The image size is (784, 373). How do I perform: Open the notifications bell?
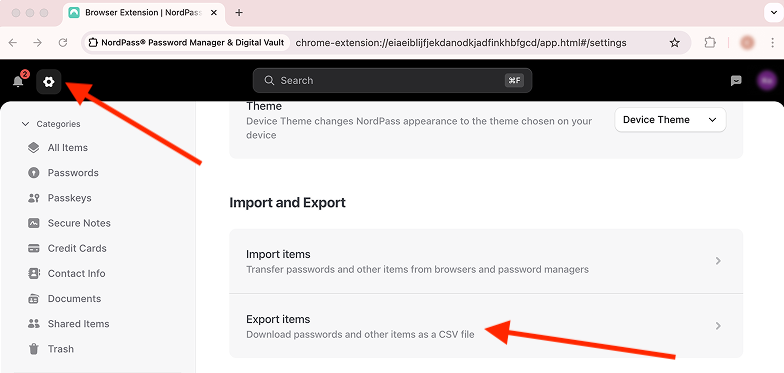point(18,81)
